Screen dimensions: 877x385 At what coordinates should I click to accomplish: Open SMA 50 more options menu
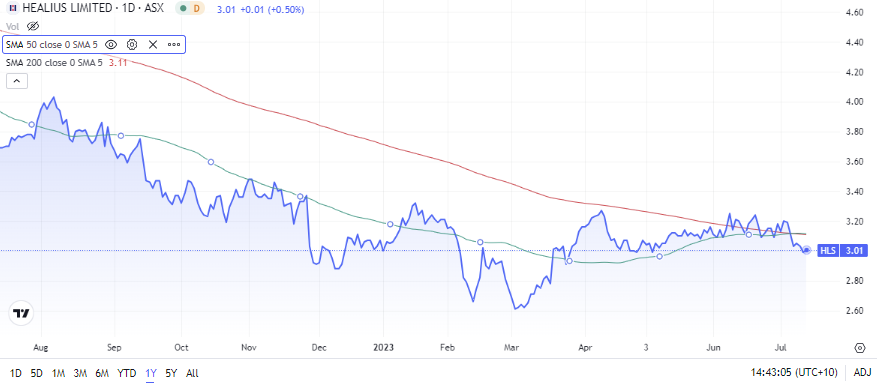[x=174, y=44]
